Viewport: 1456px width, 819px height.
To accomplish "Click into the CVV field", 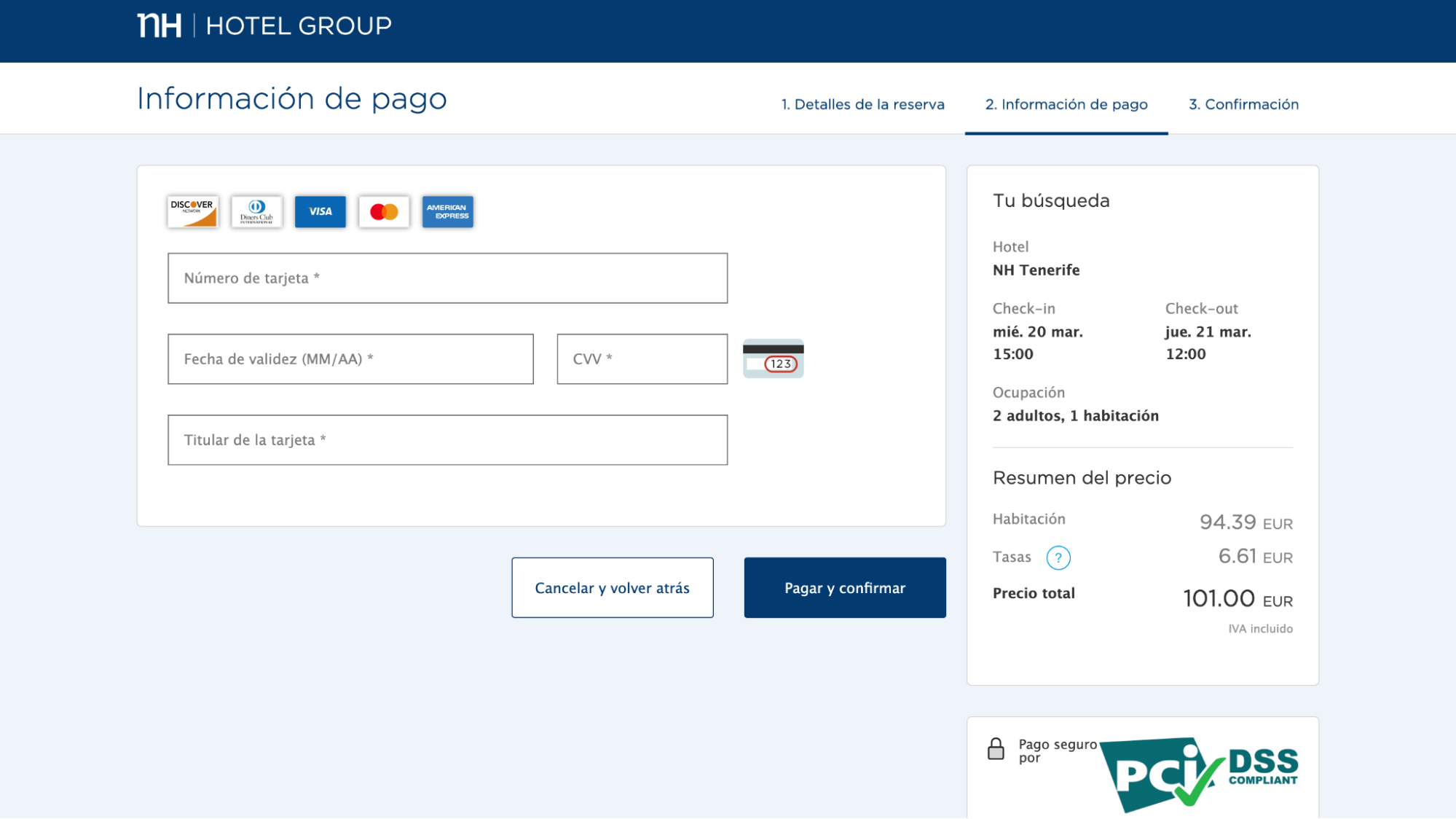I will 642,359.
